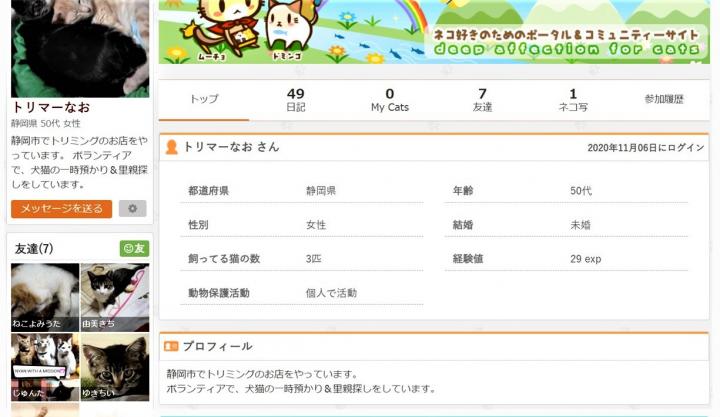The height and width of the screenshot is (417, 720).
Task: Click the deep affection for cats banner
Action: pos(434,31)
